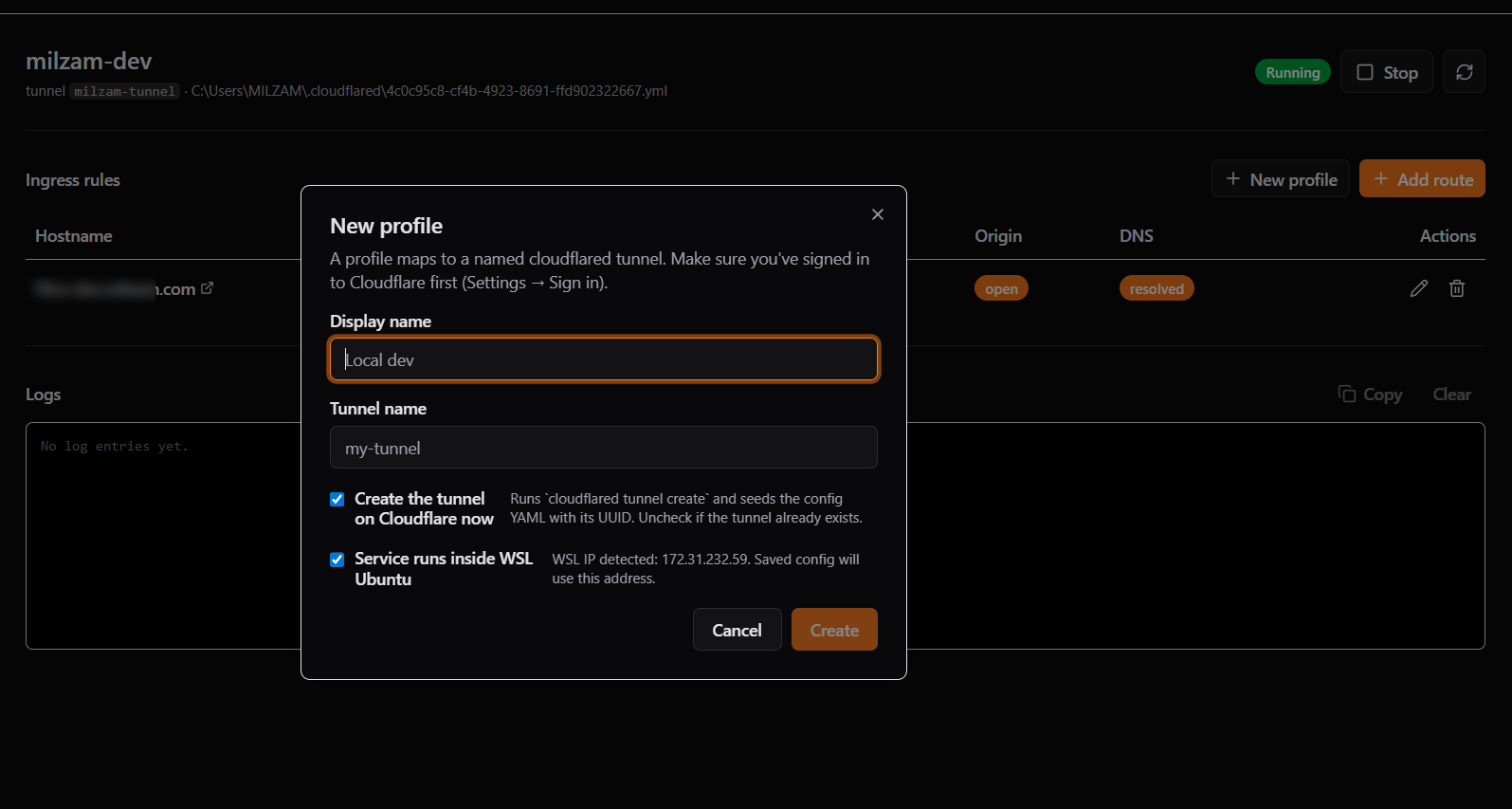Click the resolved DNS badge
Screen dimensions: 1512x809
point(1157,288)
